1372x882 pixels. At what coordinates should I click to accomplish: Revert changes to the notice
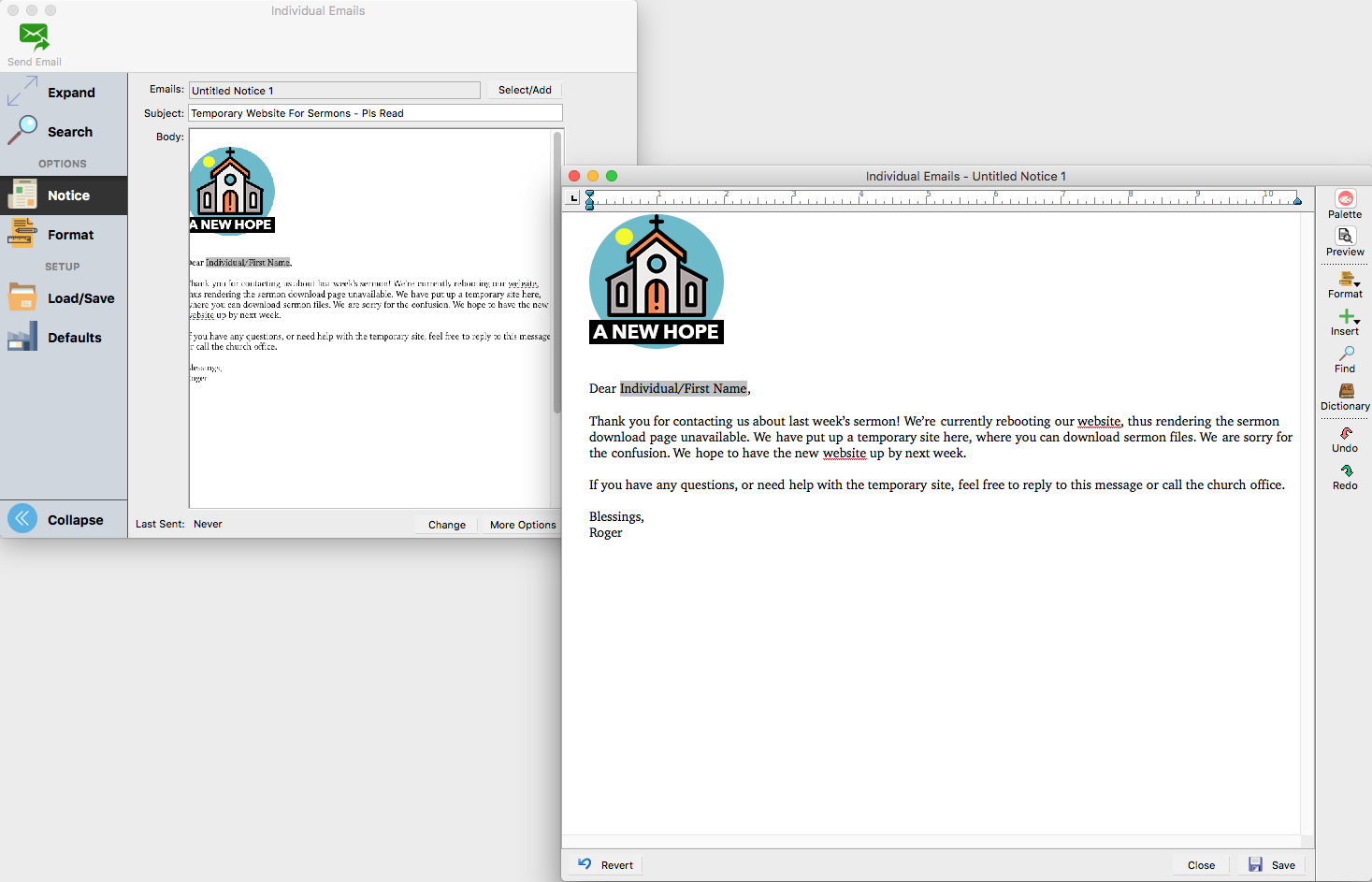tap(605, 865)
